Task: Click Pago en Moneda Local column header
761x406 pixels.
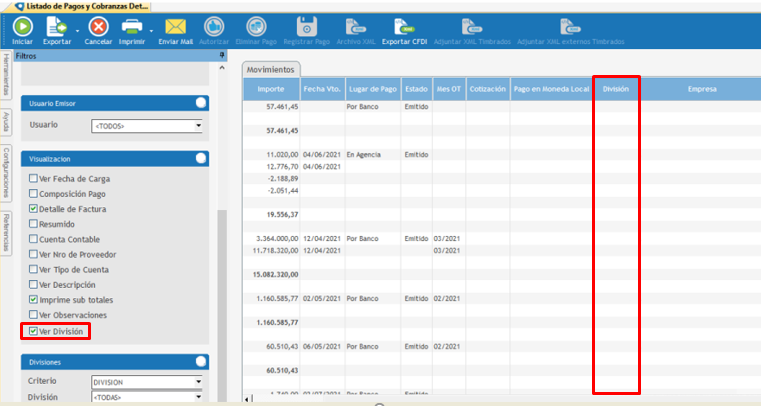Action: (551, 89)
